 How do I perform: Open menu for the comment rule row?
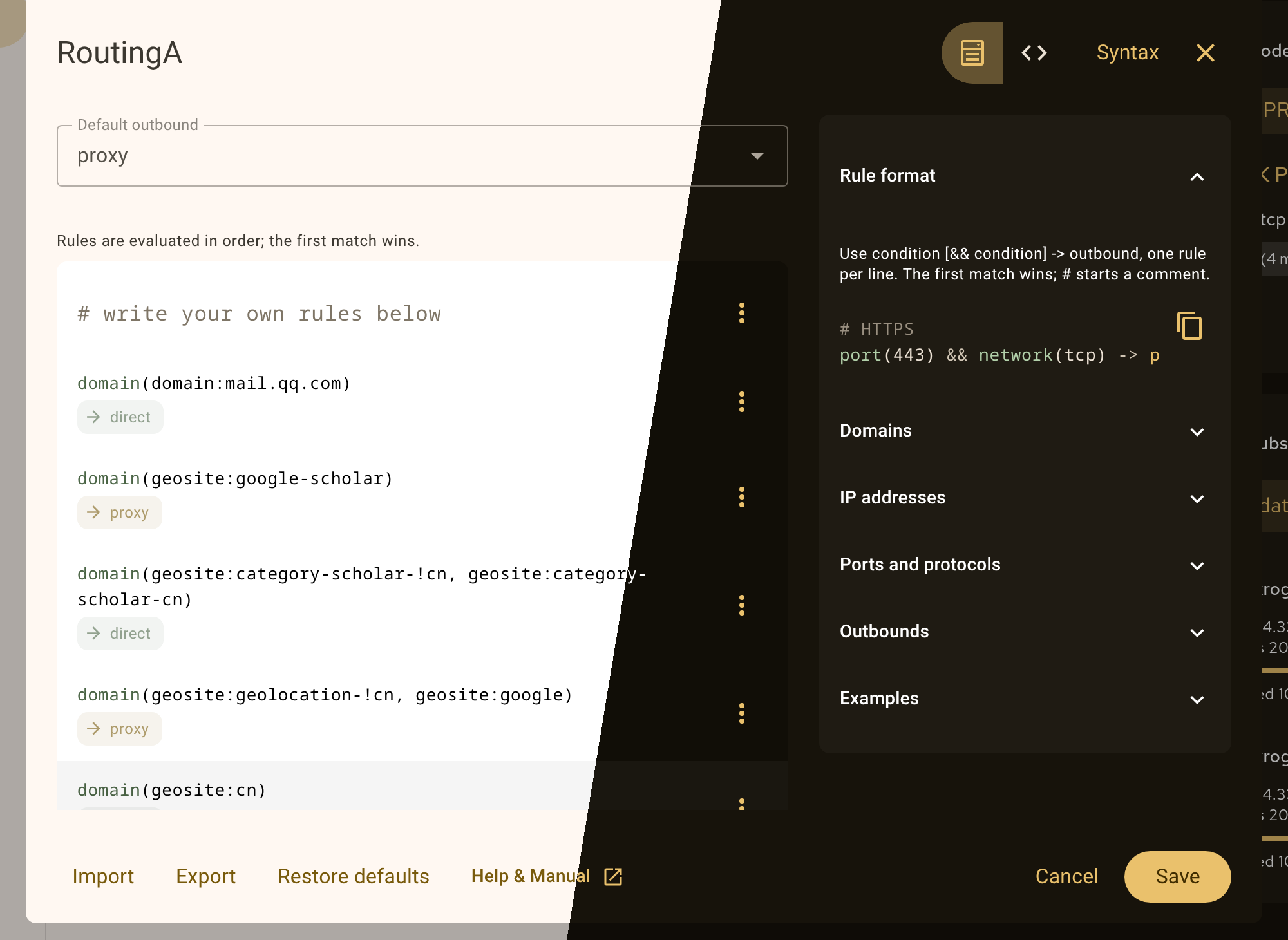point(742,313)
